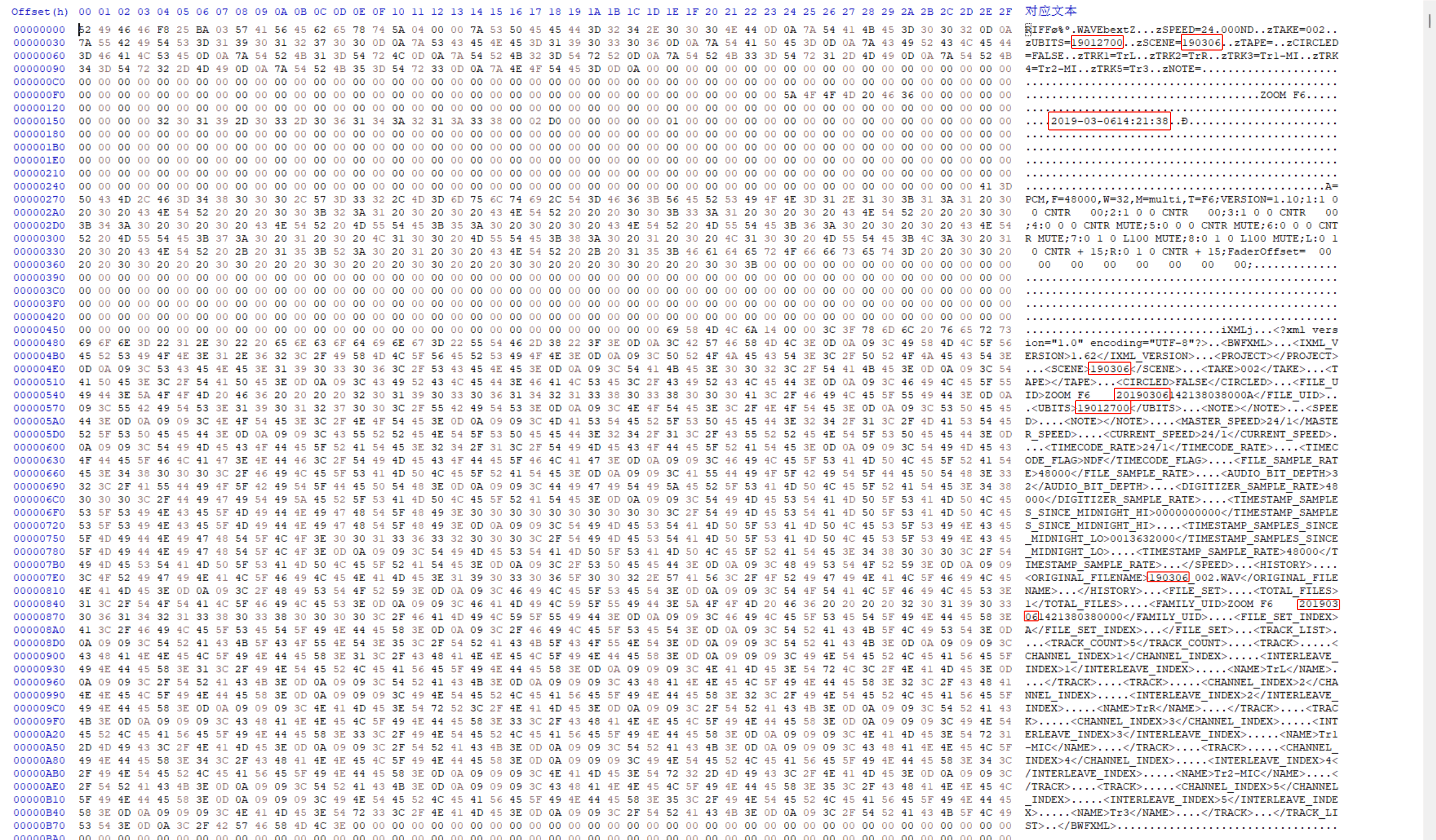Image resolution: width=1436 pixels, height=840 pixels.
Task: Click the first hex byte 52 at offset 00000000
Action: pyautogui.click(x=85, y=29)
